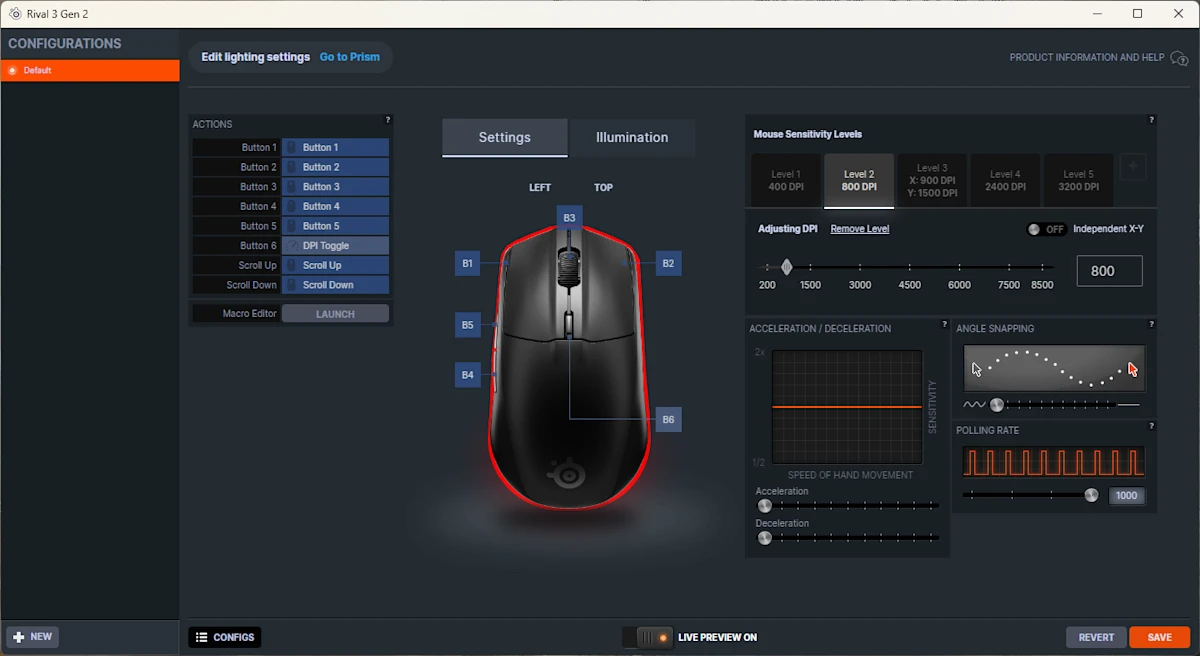Click the 800 DPI value input field
Image resolution: width=1200 pixels, height=656 pixels.
(x=1109, y=270)
